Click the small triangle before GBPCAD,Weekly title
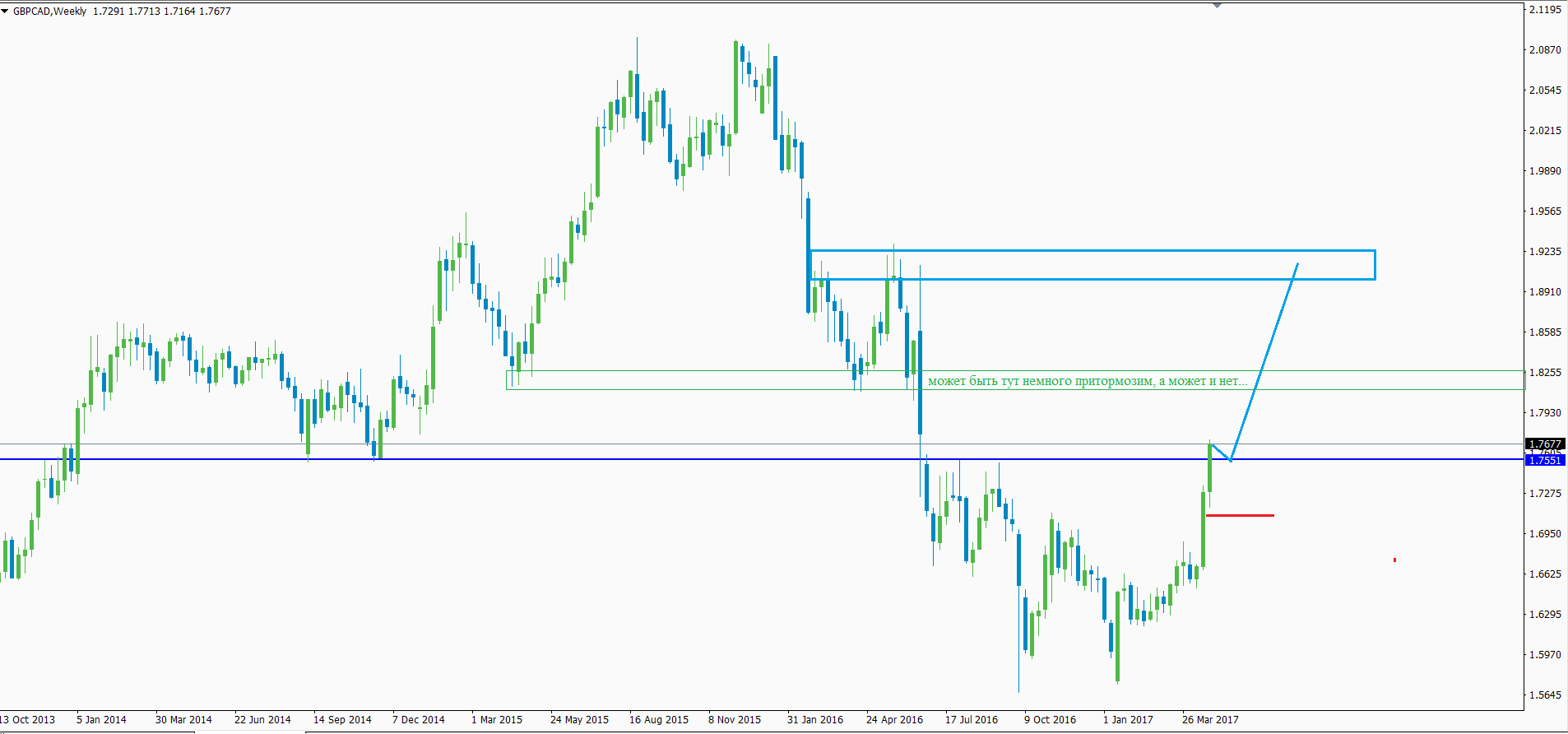 tap(5, 12)
